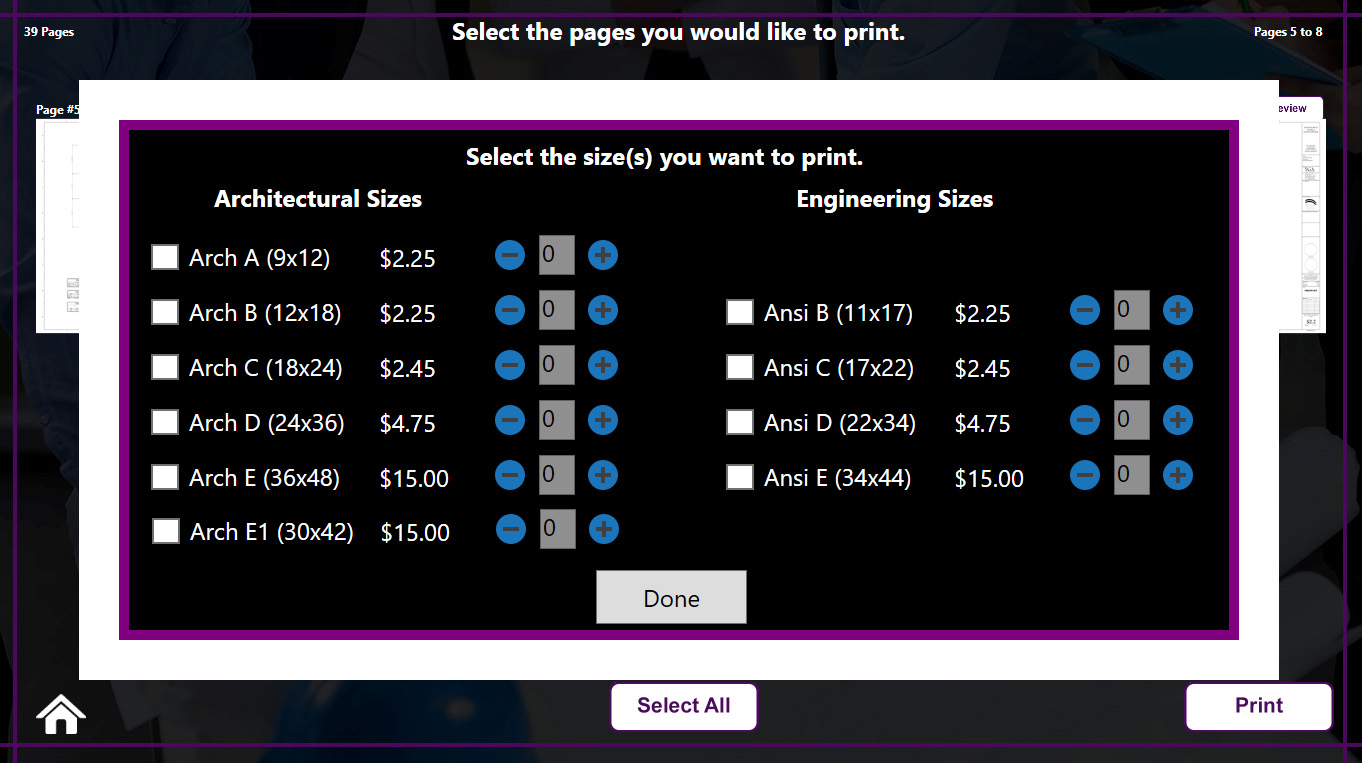Check the Arch A (9x12) checkbox

(x=165, y=257)
